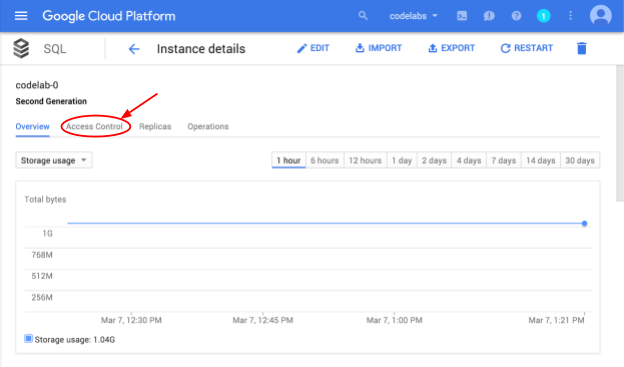Click the Total bytes chart label
This screenshot has height=367, width=624.
point(45,199)
